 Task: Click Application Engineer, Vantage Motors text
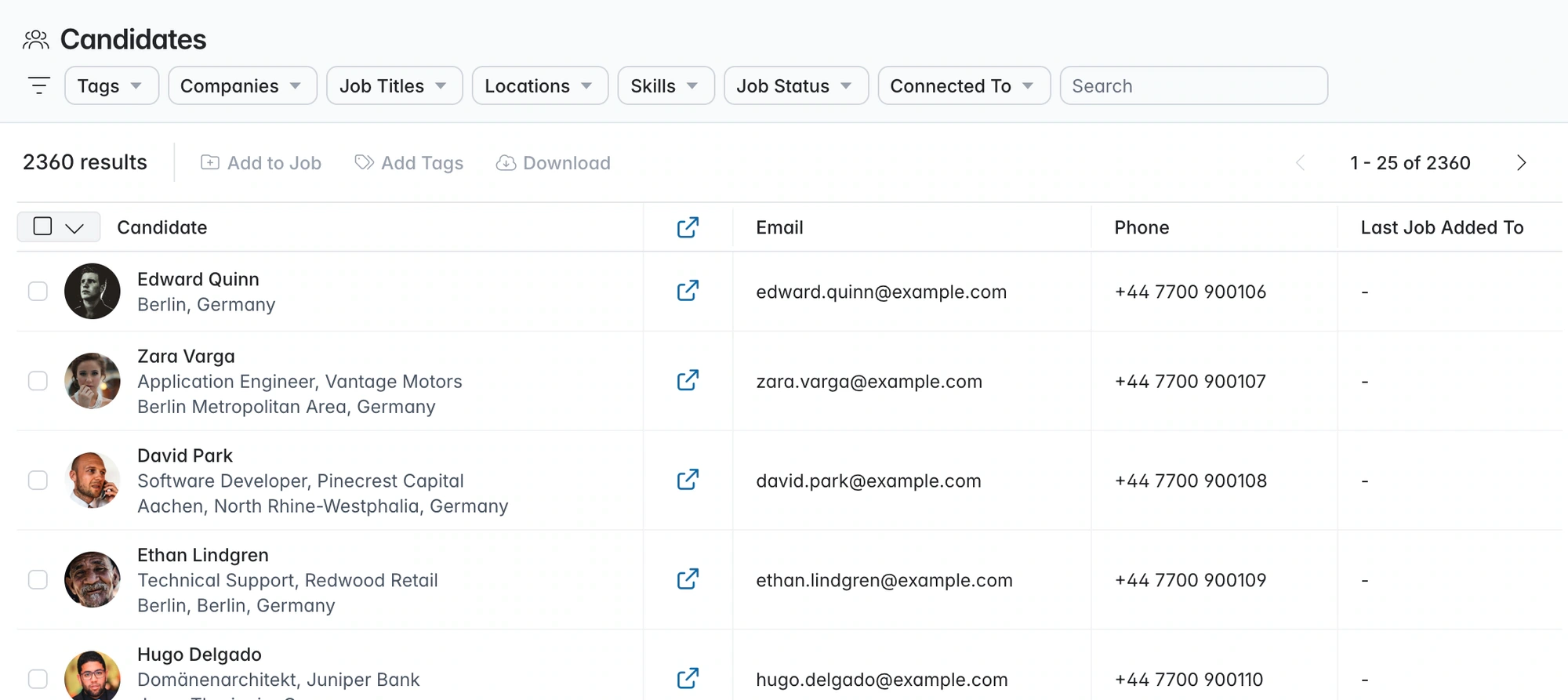[299, 382]
